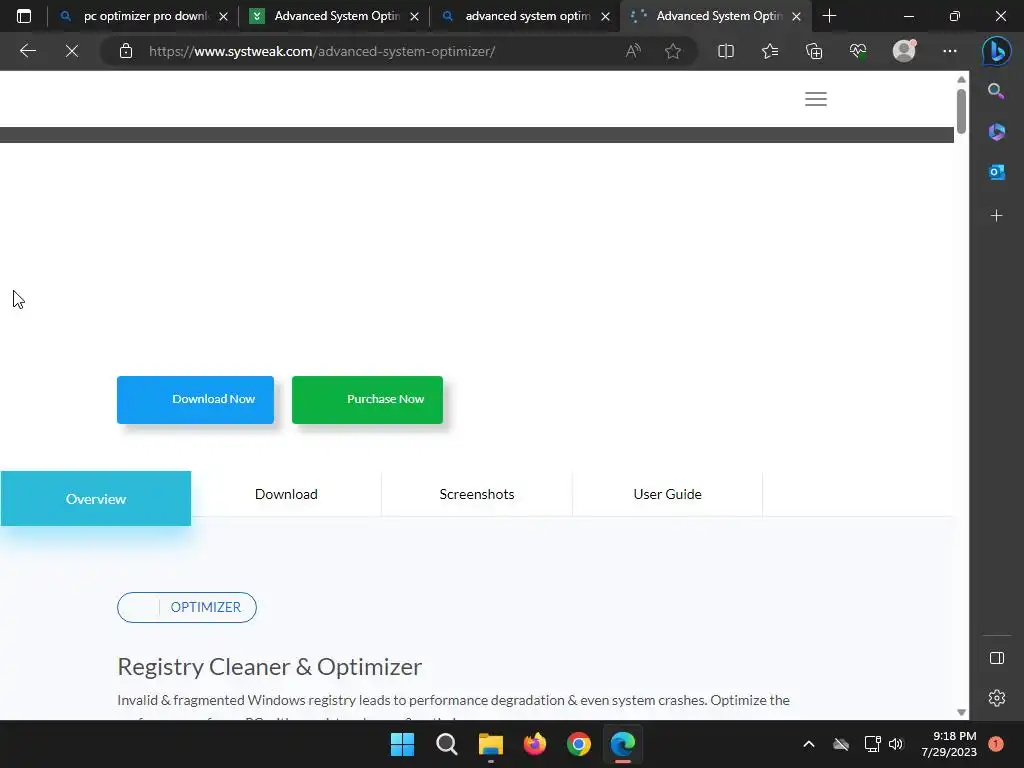
Task: Close the pc optimizer pro tab
Action: (223, 16)
